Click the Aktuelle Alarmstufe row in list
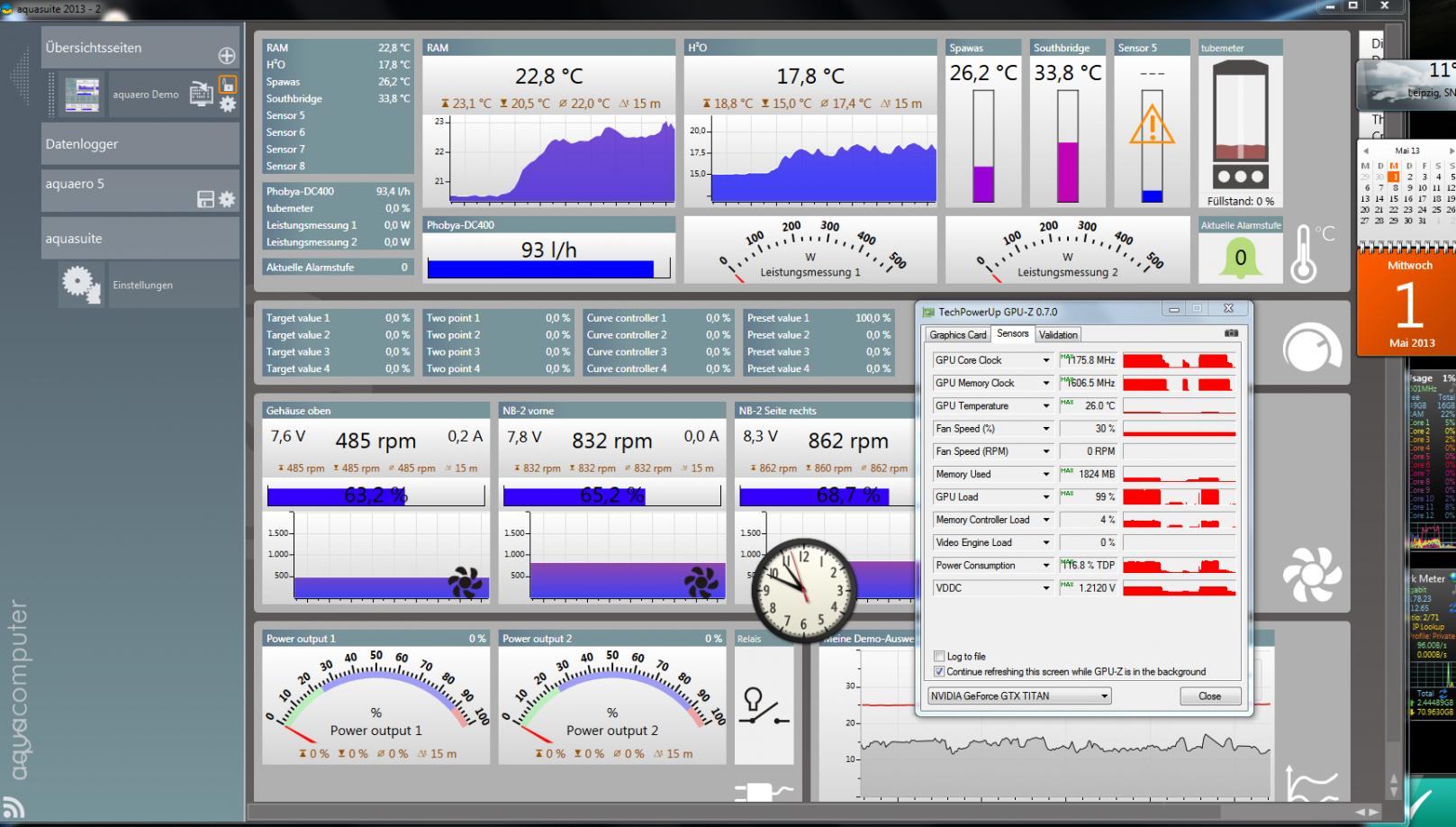This screenshot has width=1456, height=827. 338,268
